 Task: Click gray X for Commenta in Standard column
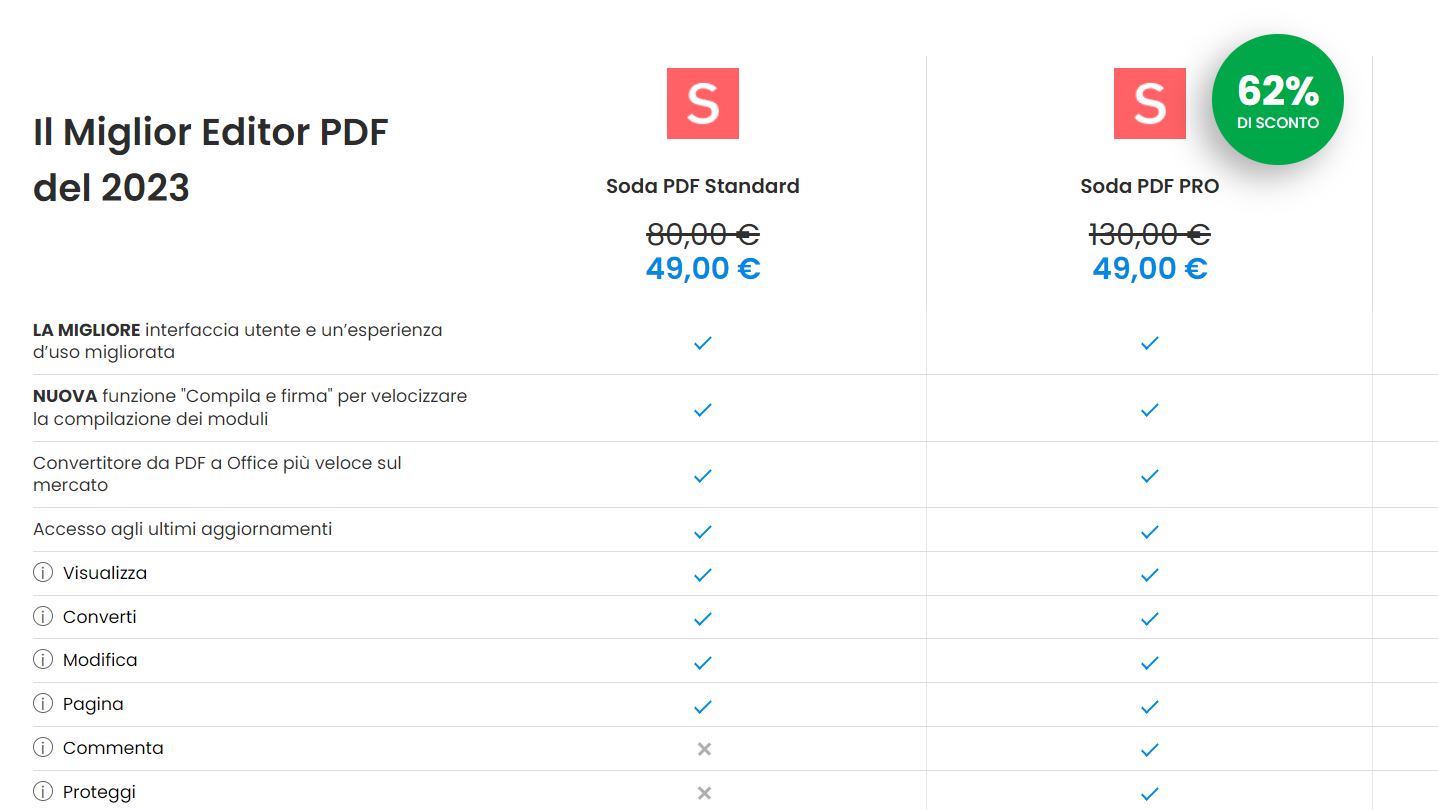pyautogui.click(x=703, y=749)
